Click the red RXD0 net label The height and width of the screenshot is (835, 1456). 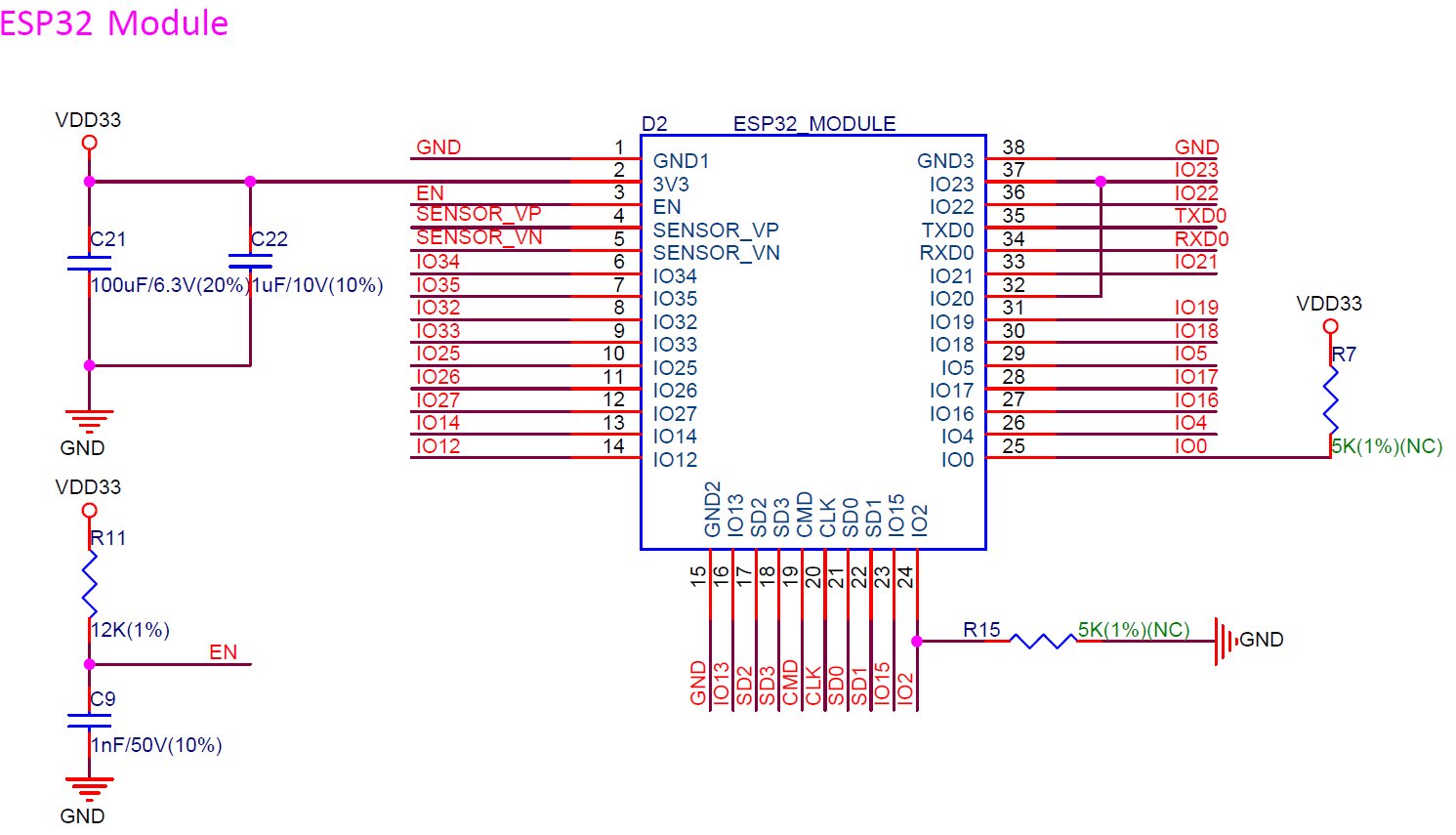(1200, 239)
